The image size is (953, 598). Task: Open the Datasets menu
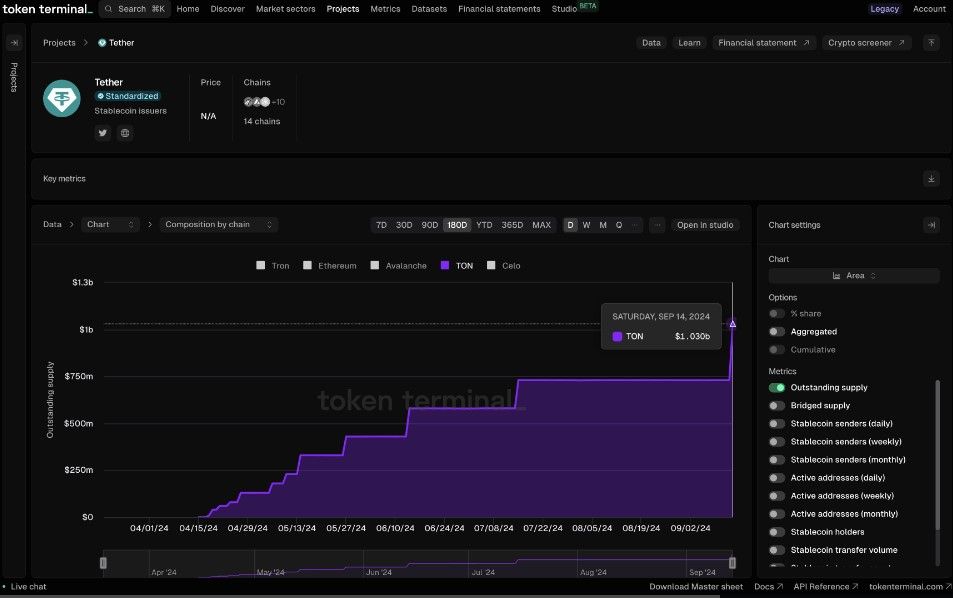click(429, 9)
